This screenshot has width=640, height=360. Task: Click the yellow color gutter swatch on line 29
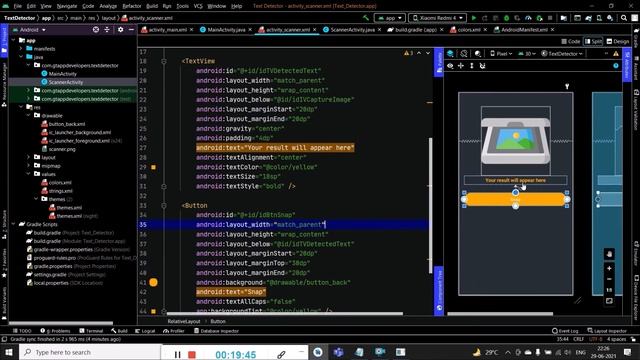point(153,167)
